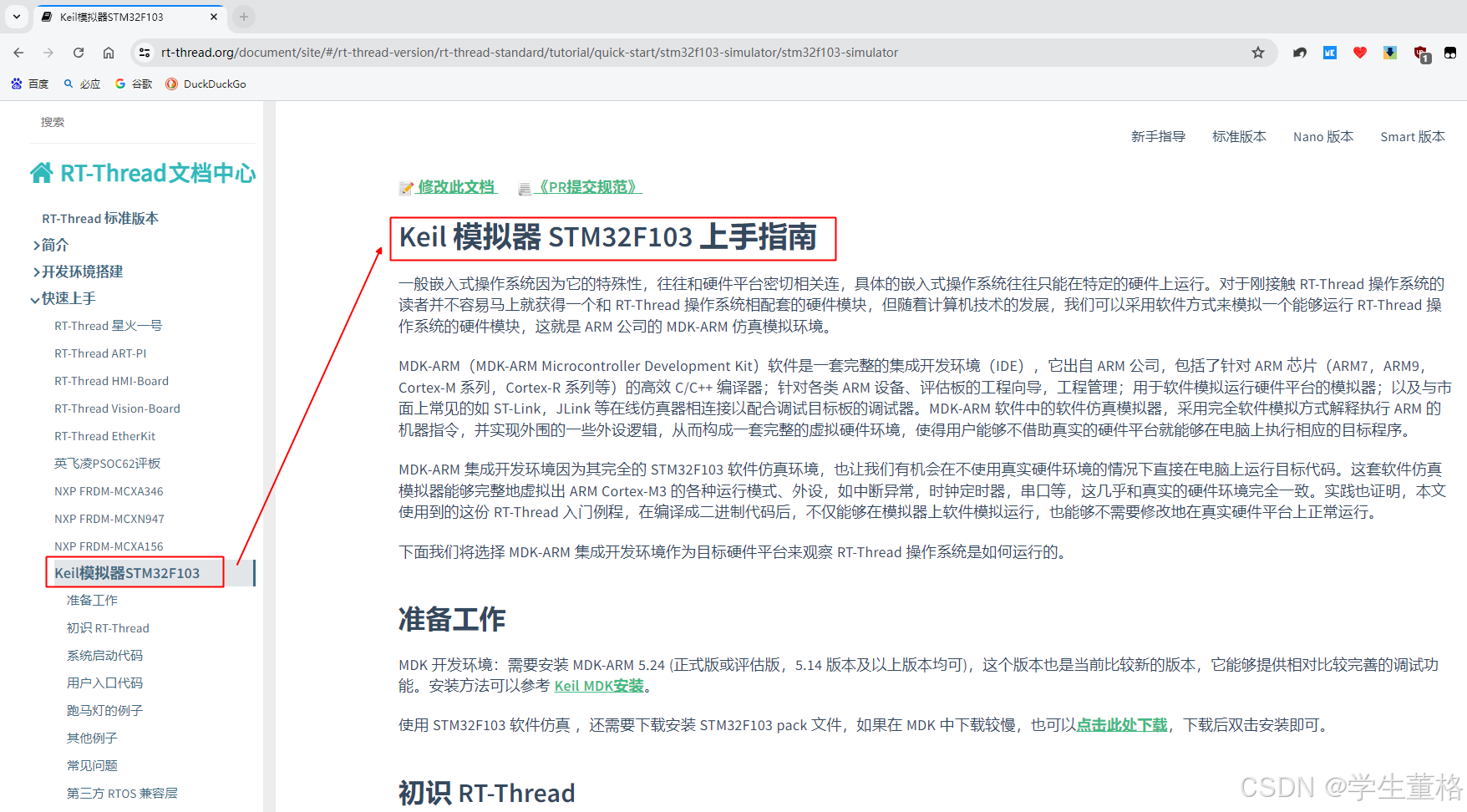Click the download arrow extension icon

1390,53
